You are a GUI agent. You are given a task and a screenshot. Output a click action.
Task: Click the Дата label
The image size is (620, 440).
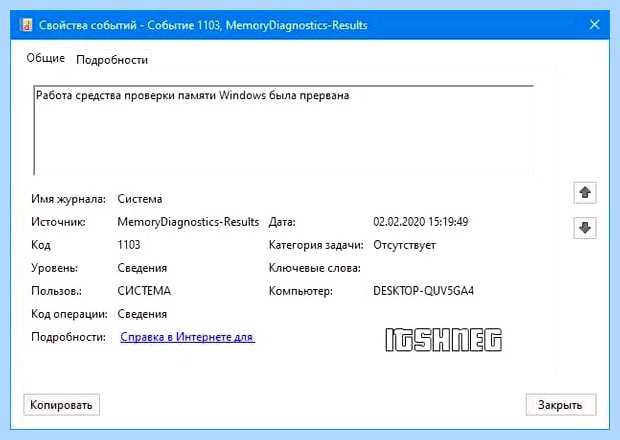282,222
